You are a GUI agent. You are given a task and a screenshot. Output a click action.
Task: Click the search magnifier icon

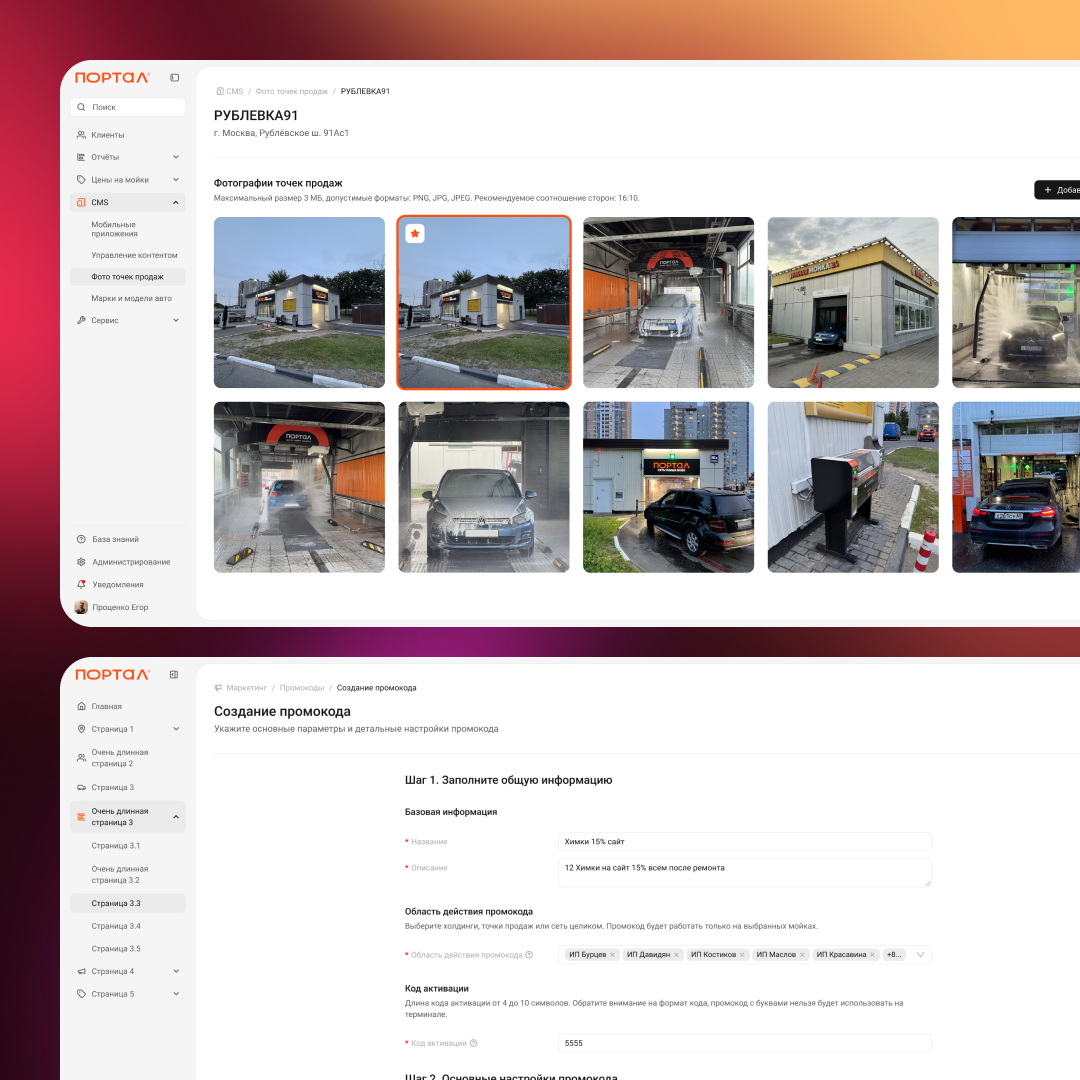click(81, 107)
